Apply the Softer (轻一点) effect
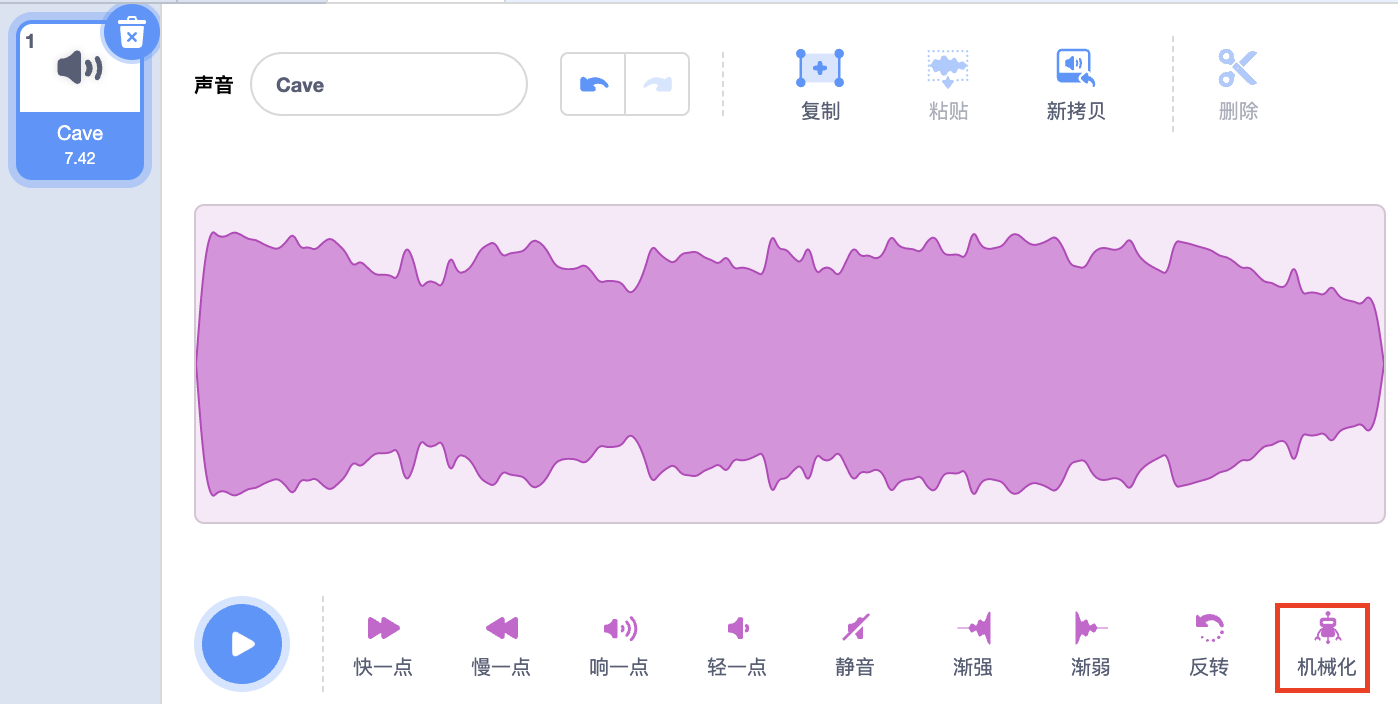The height and width of the screenshot is (704, 1398). 737,629
